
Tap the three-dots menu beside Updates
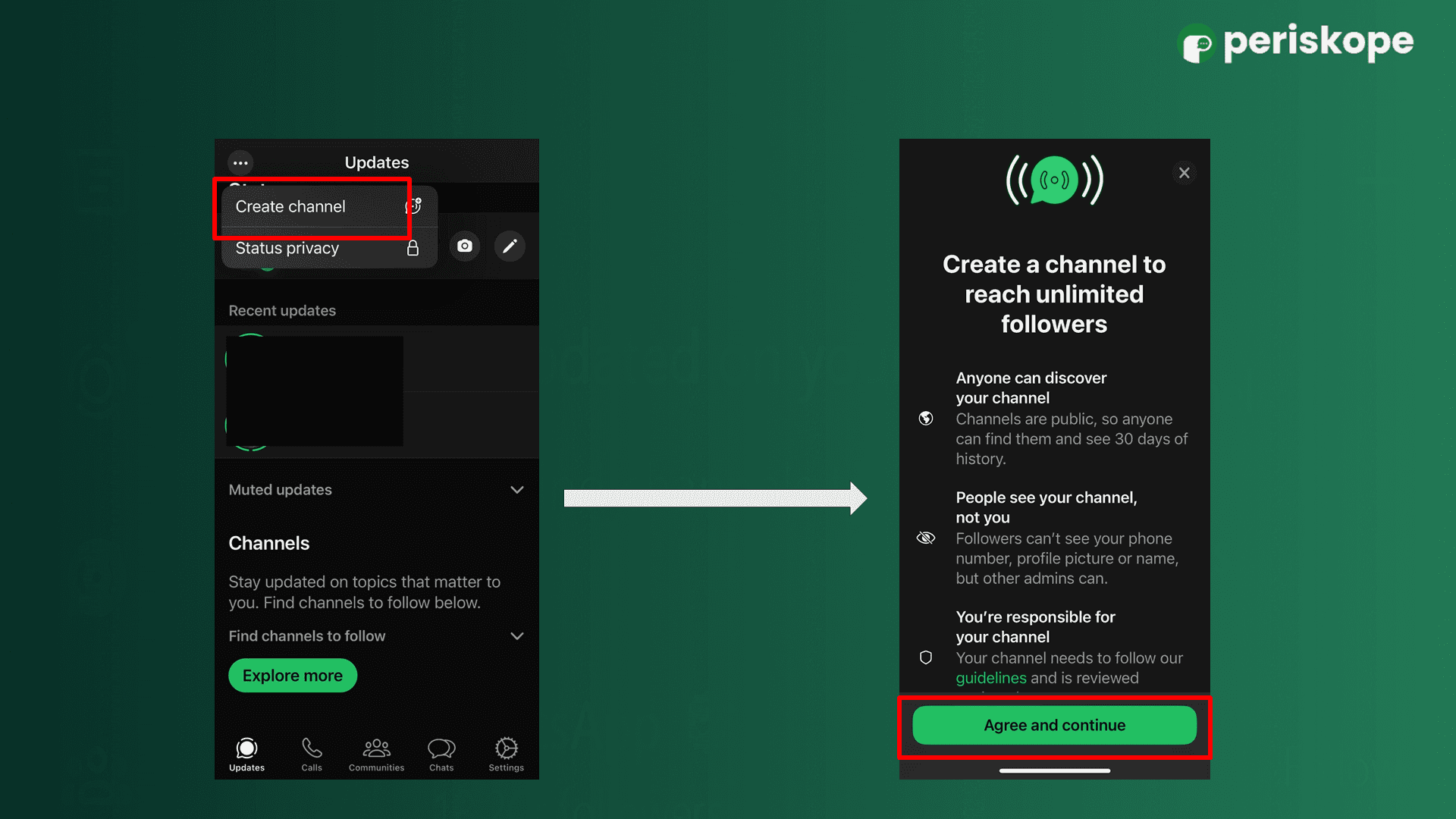240,162
